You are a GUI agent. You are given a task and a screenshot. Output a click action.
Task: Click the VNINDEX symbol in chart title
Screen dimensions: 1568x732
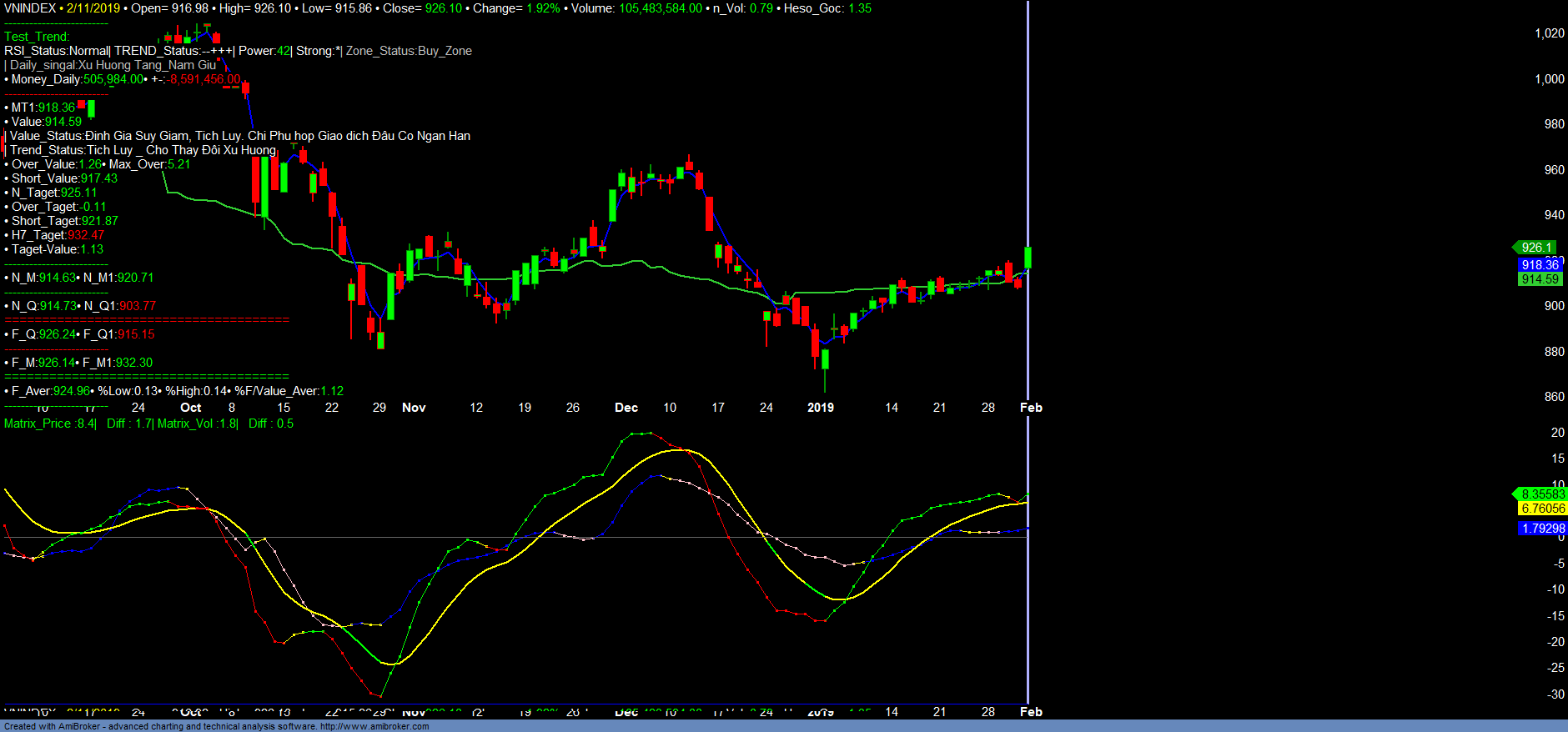tap(30, 8)
